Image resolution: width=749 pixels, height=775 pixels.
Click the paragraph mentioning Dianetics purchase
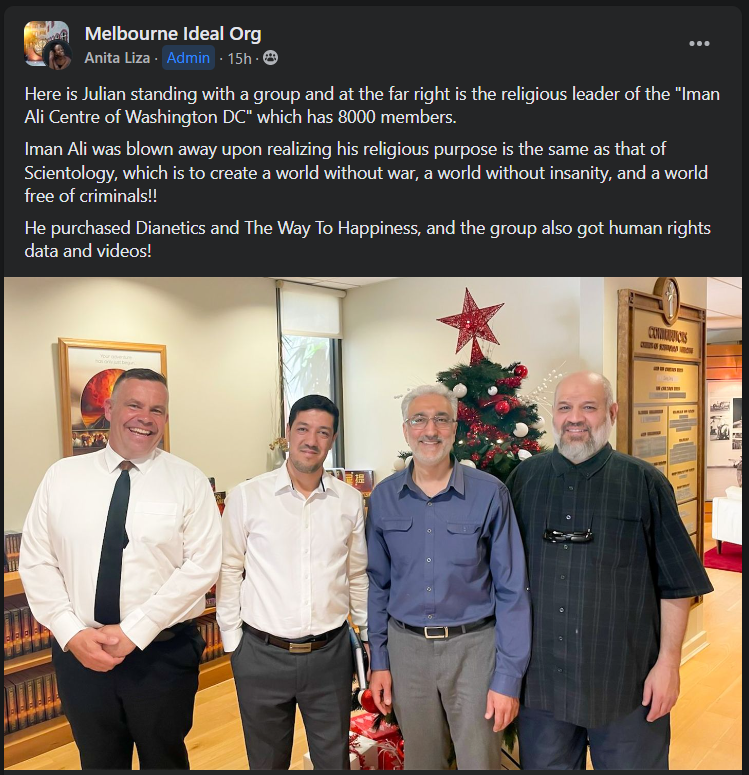[x=368, y=240]
